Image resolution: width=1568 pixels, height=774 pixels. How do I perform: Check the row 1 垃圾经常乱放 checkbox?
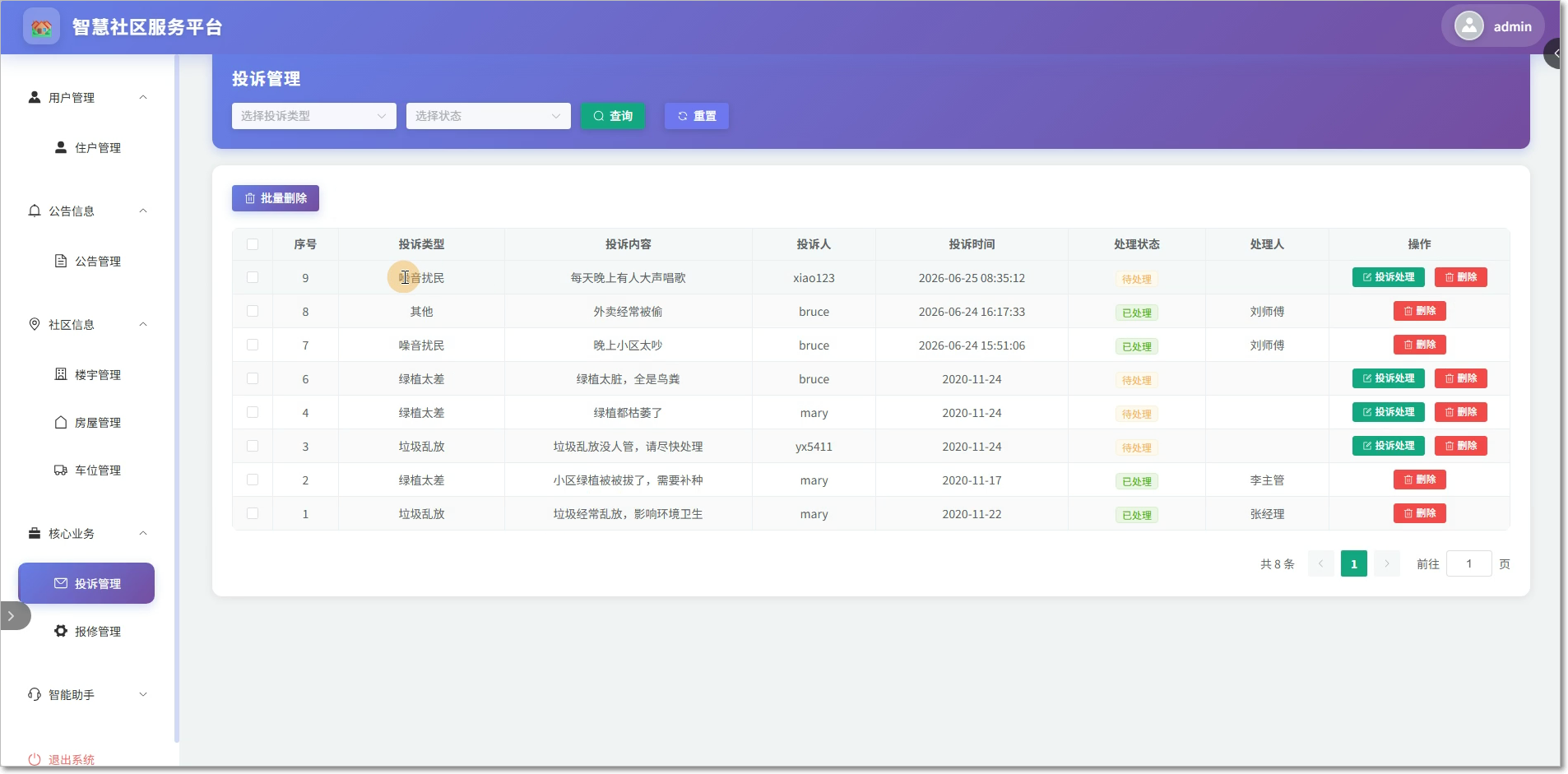pyautogui.click(x=253, y=514)
